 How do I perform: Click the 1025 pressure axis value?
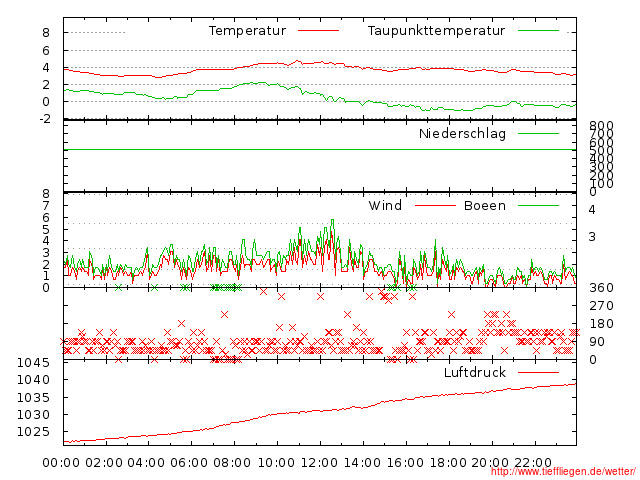tap(33, 432)
